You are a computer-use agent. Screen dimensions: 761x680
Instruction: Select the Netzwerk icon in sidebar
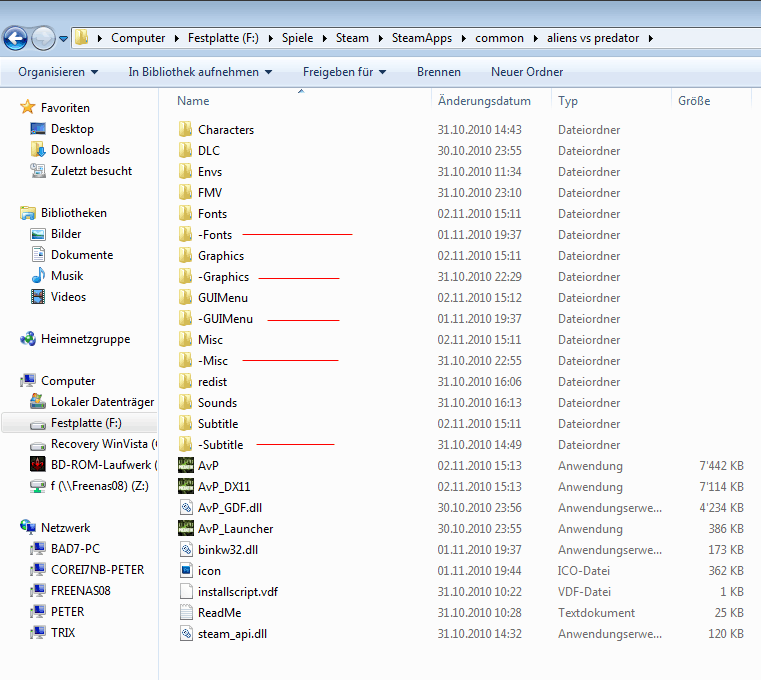point(28,527)
